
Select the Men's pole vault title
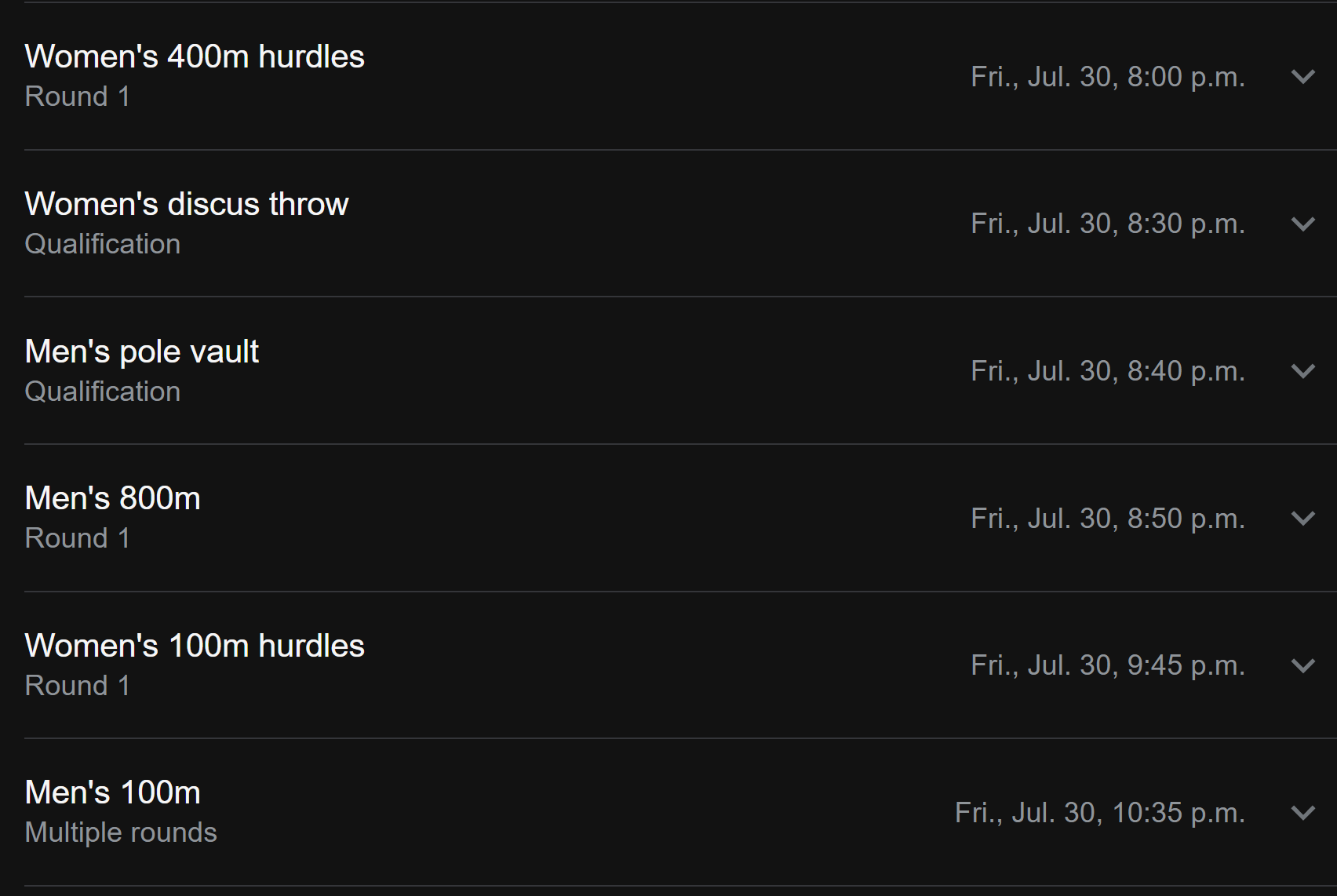[x=142, y=351]
